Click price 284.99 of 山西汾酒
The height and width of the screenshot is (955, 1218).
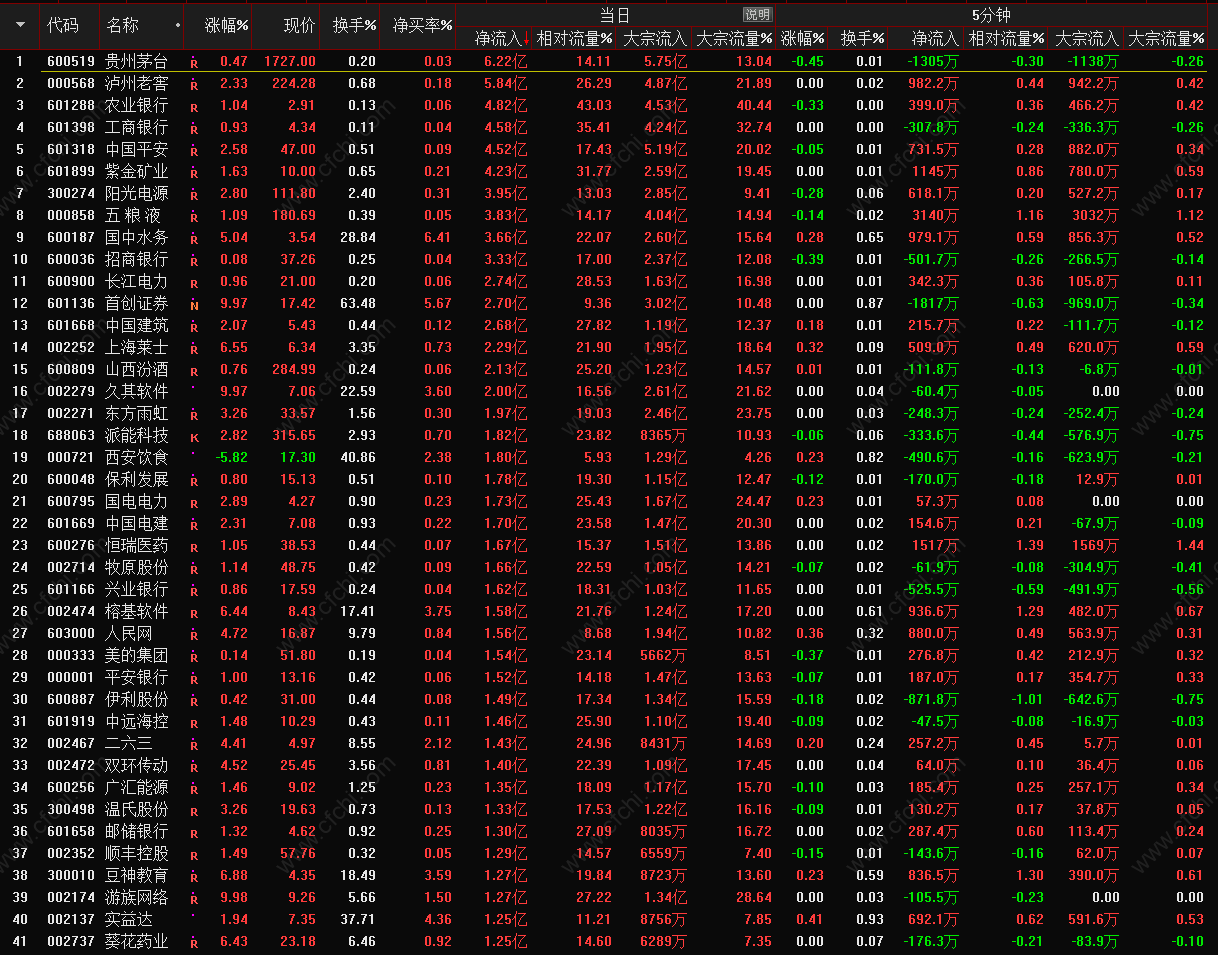coord(294,369)
